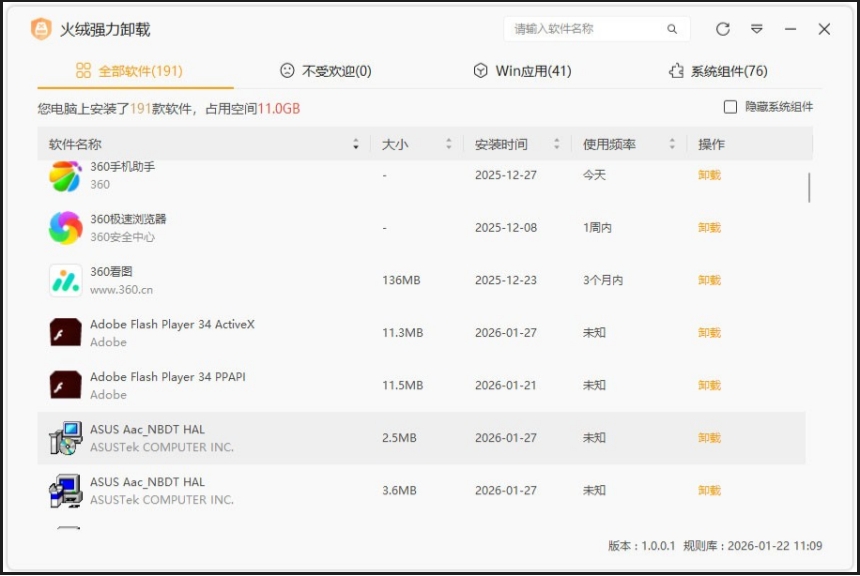Click the search magnifier icon
The height and width of the screenshot is (576, 860).
click(672, 29)
